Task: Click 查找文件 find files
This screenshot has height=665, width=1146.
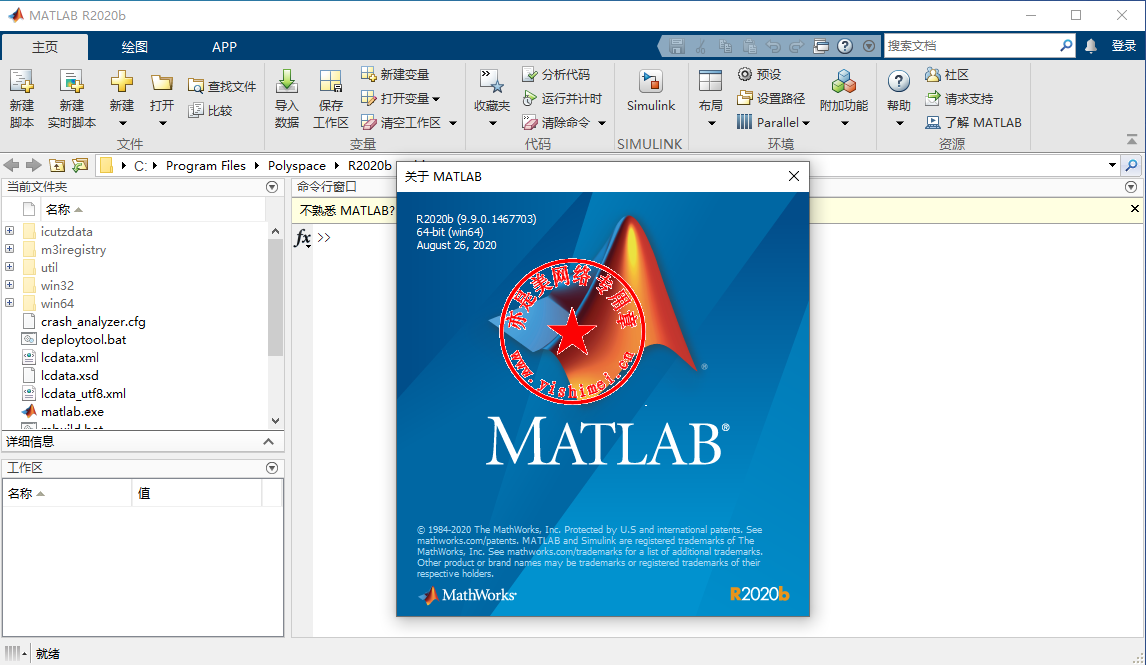Action: [x=222, y=86]
